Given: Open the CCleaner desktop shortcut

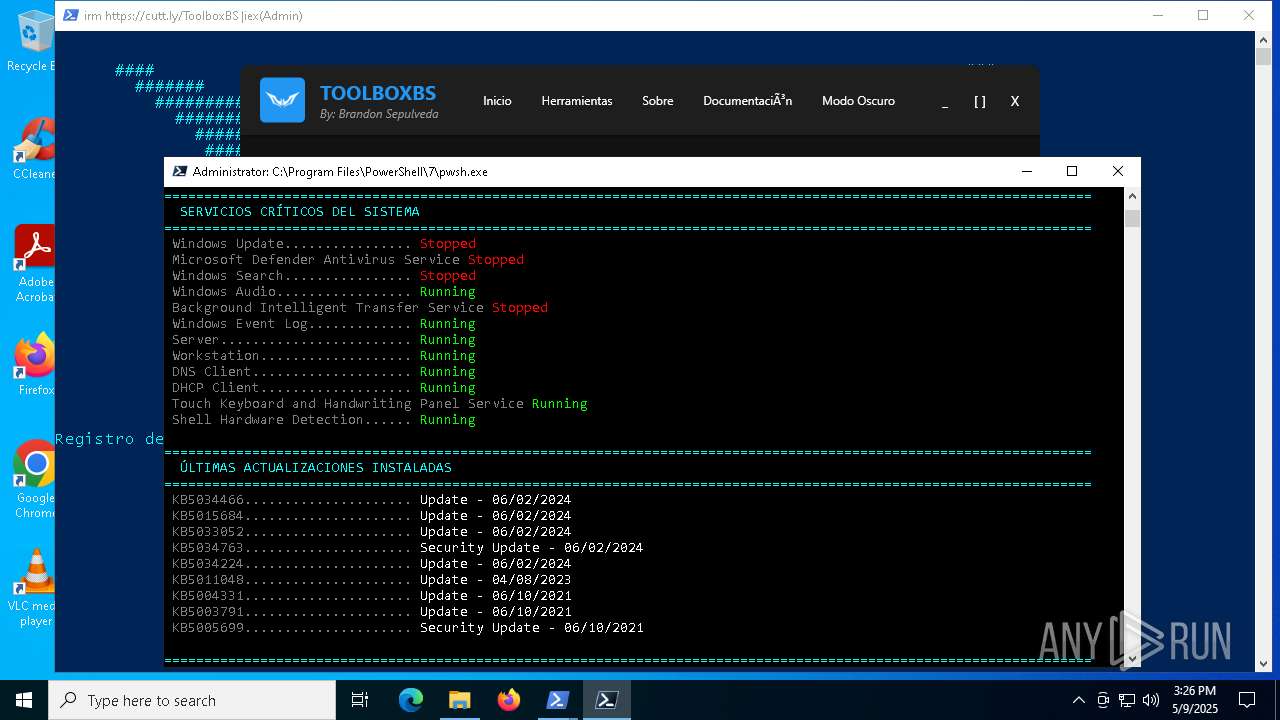Looking at the screenshot, I should [33, 149].
